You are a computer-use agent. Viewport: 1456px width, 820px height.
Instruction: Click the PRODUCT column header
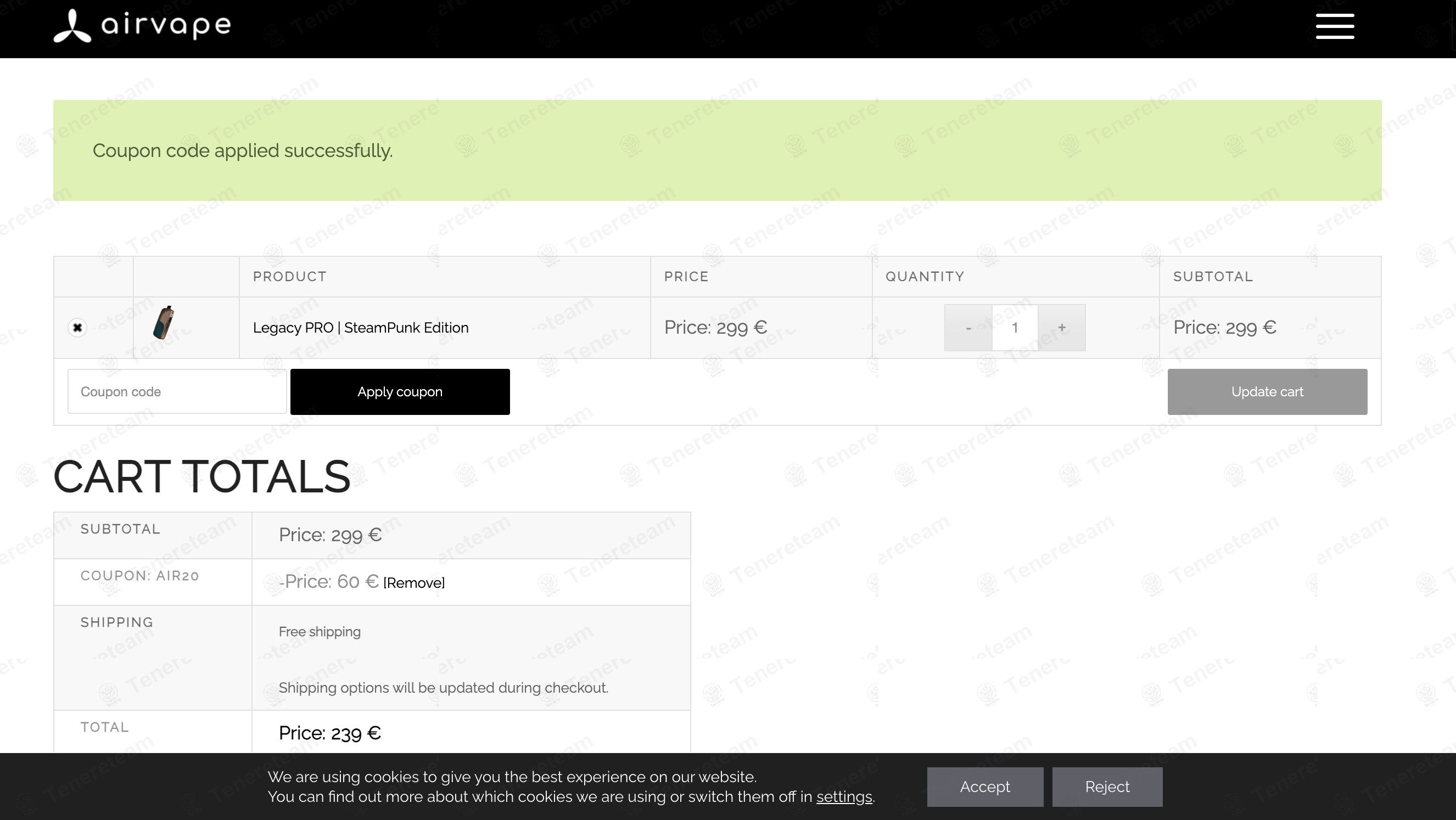point(290,276)
